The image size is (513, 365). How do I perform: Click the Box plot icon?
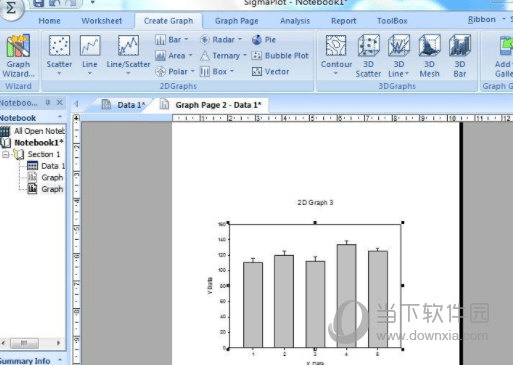tap(205, 71)
